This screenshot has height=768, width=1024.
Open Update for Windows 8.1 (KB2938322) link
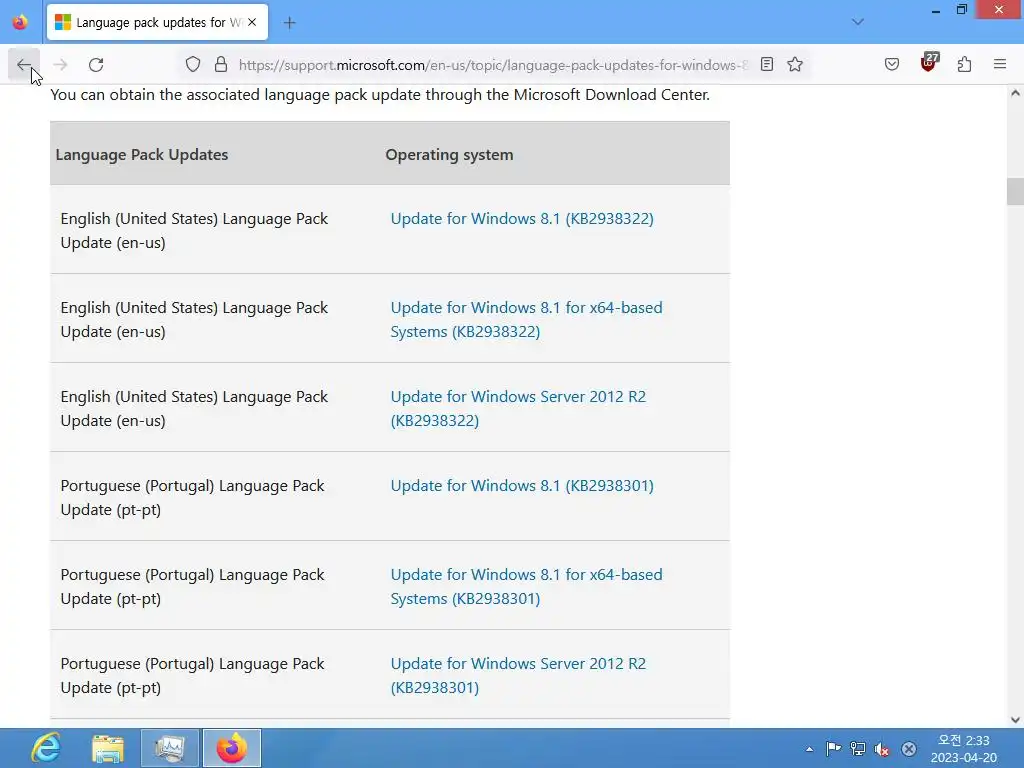[522, 219]
